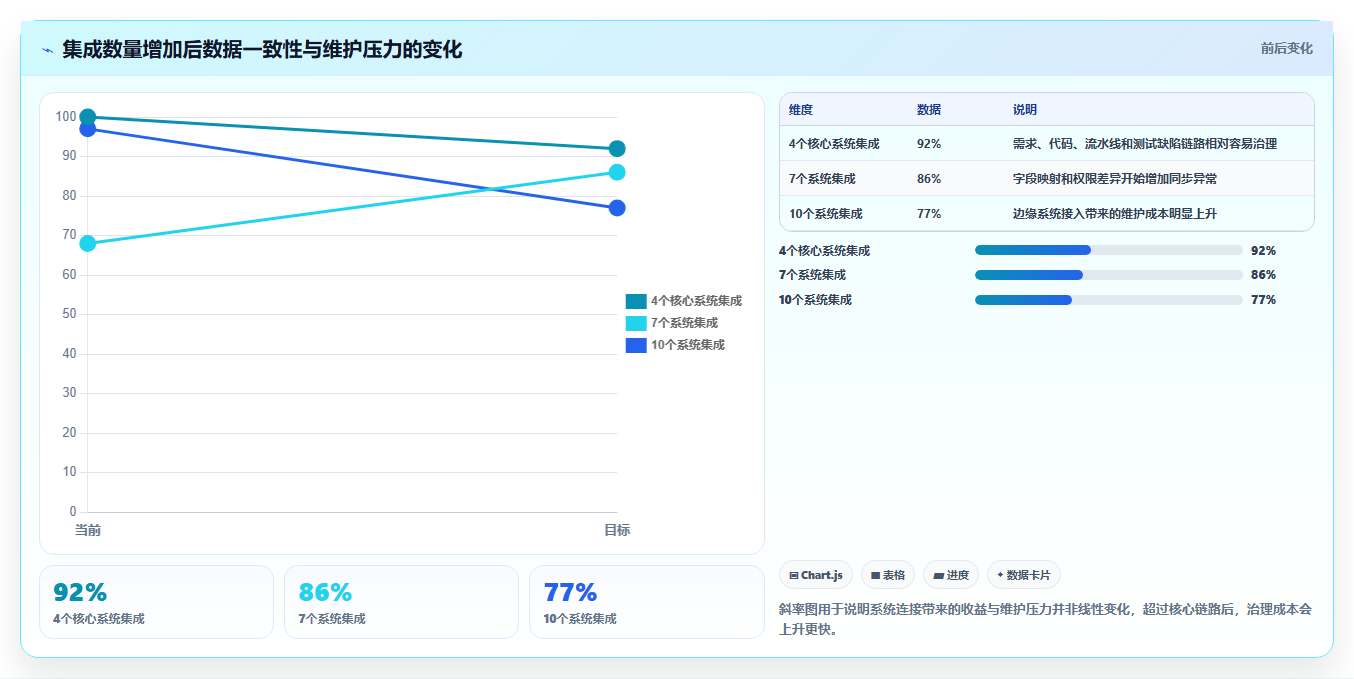This screenshot has width=1354, height=679.
Task: Click the 数据卡片 chip
Action: pos(1024,575)
